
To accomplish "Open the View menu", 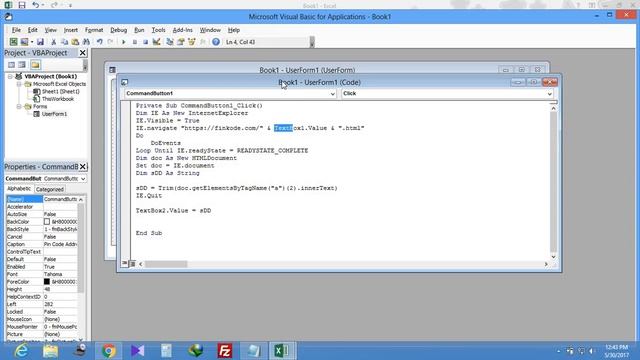I will coord(51,30).
